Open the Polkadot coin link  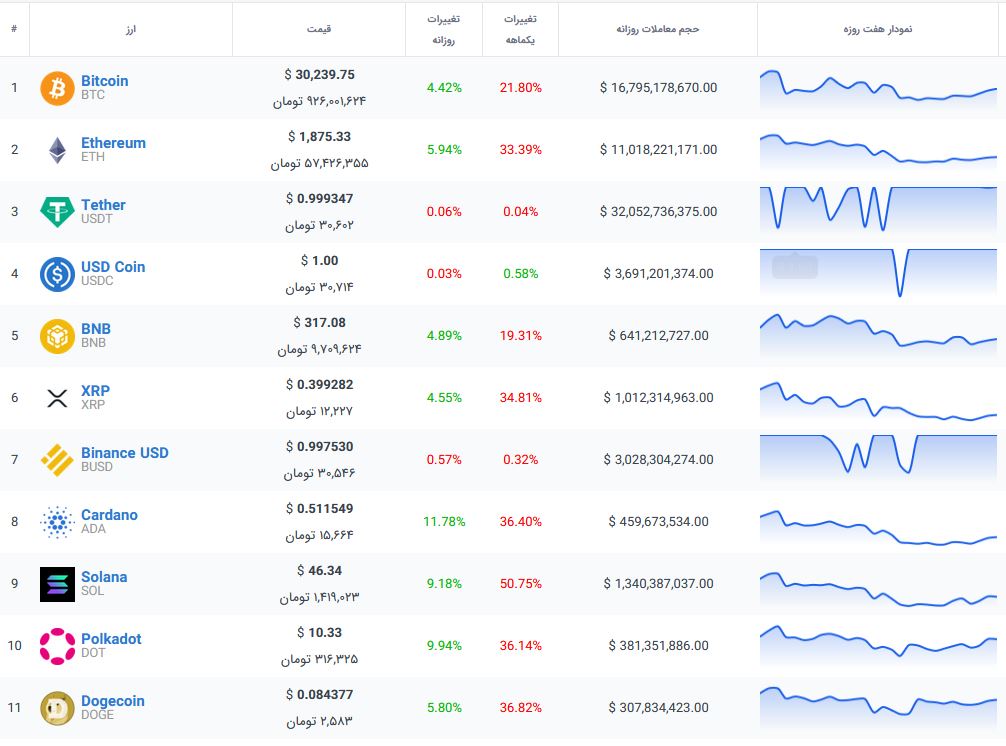(x=111, y=639)
